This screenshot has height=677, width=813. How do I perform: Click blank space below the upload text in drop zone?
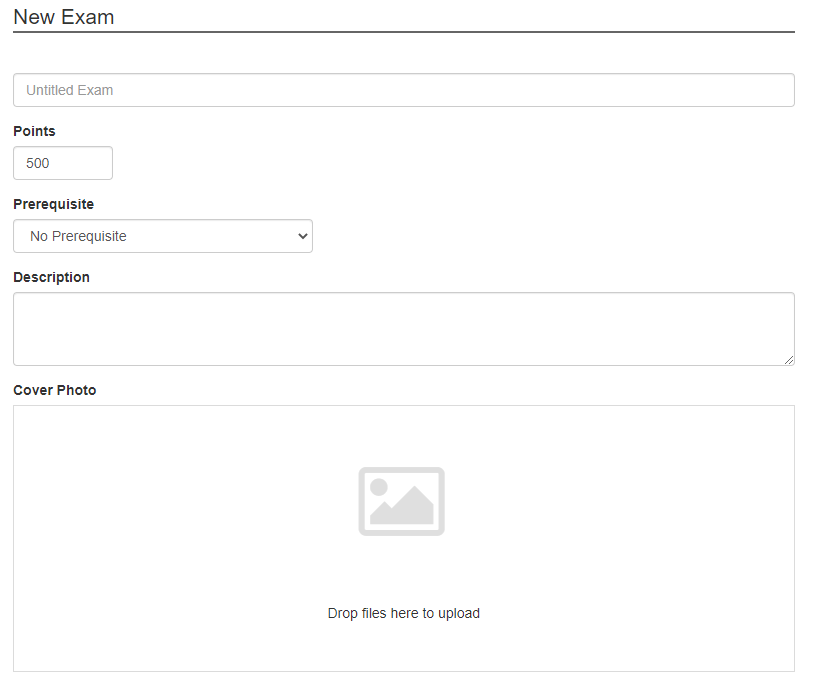pyautogui.click(x=403, y=648)
